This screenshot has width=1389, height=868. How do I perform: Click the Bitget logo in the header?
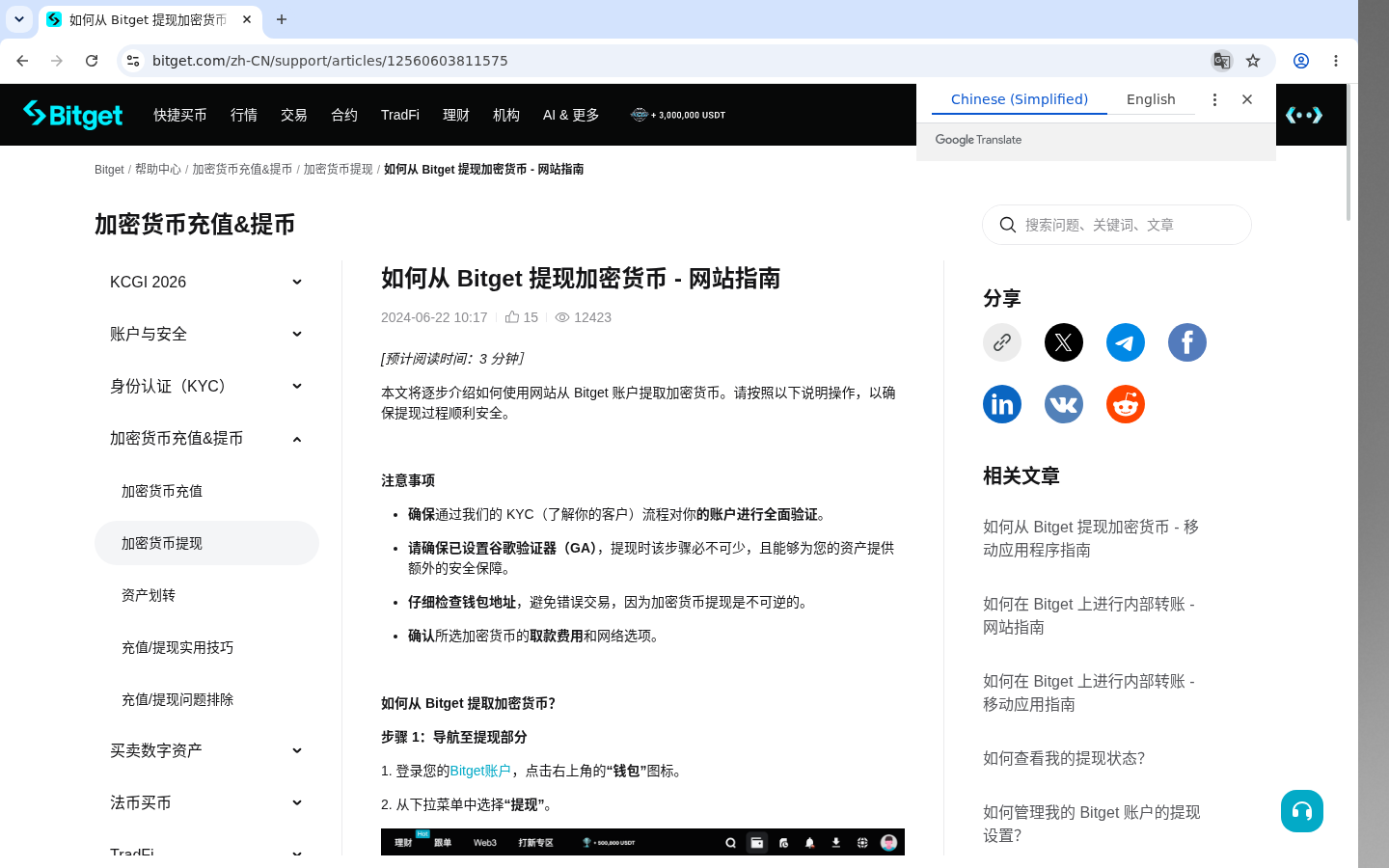coord(73,115)
